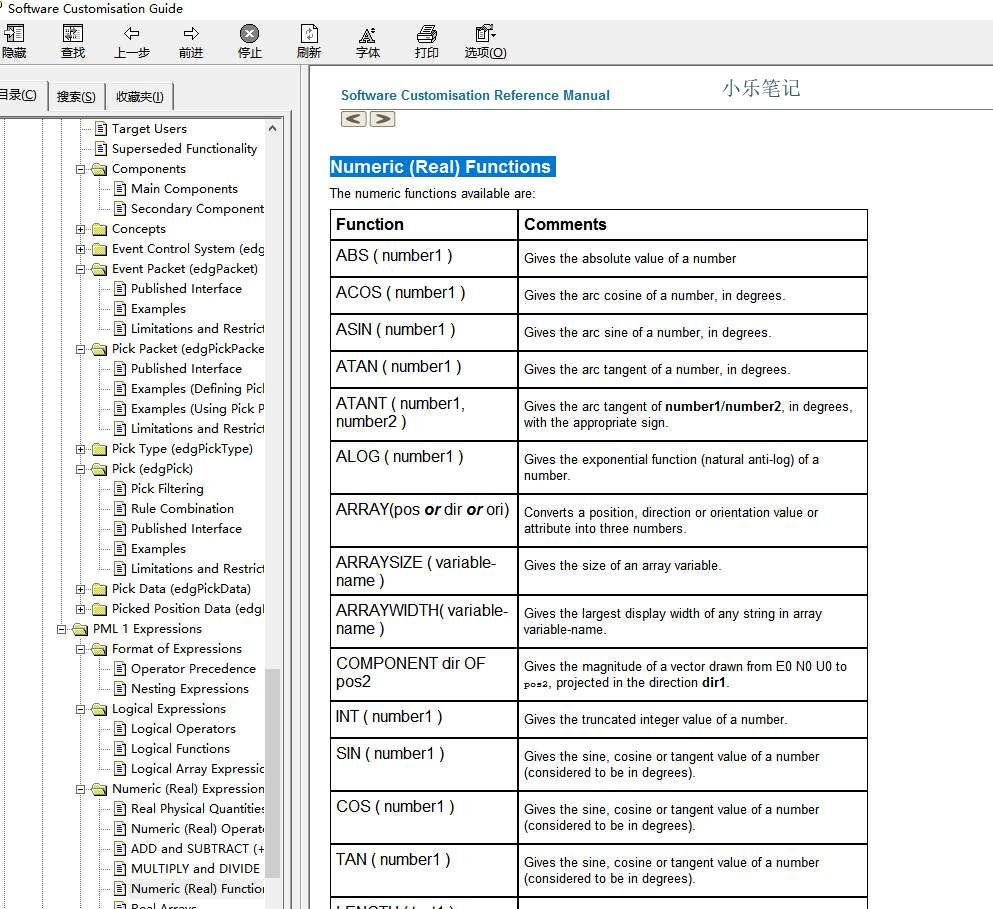Click the Pick Data (edgPickData) folder icon
993x909 pixels.
(99, 589)
